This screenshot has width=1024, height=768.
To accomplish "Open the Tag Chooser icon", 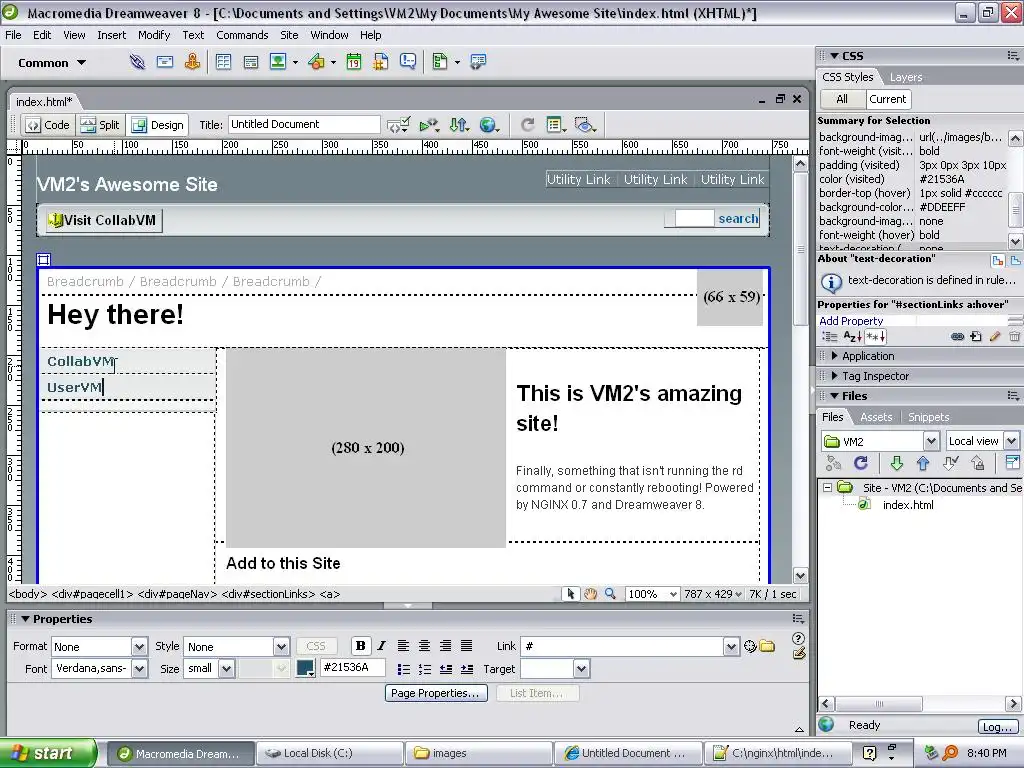I will tap(478, 62).
